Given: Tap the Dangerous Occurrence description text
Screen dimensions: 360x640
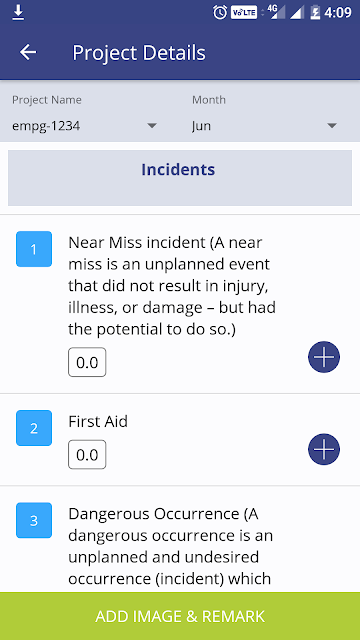Looking at the screenshot, I should tap(171, 546).
